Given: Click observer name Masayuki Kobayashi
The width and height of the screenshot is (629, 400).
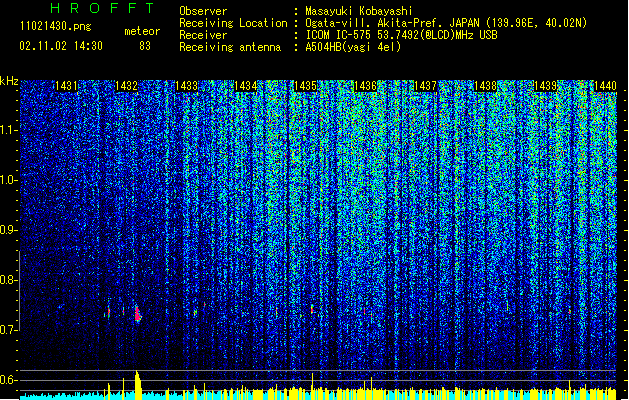Looking at the screenshot, I should tap(359, 11).
